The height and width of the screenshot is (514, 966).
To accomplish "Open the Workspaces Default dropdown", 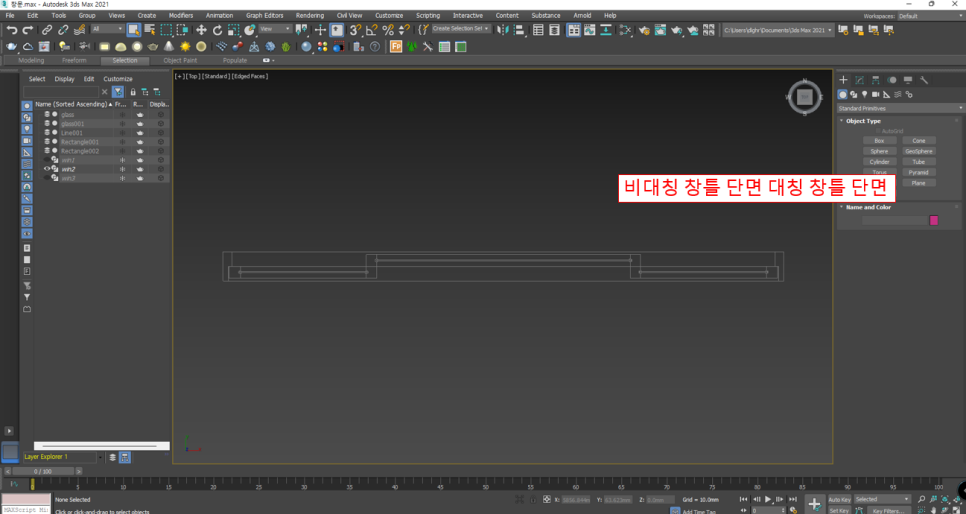I will click(929, 16).
